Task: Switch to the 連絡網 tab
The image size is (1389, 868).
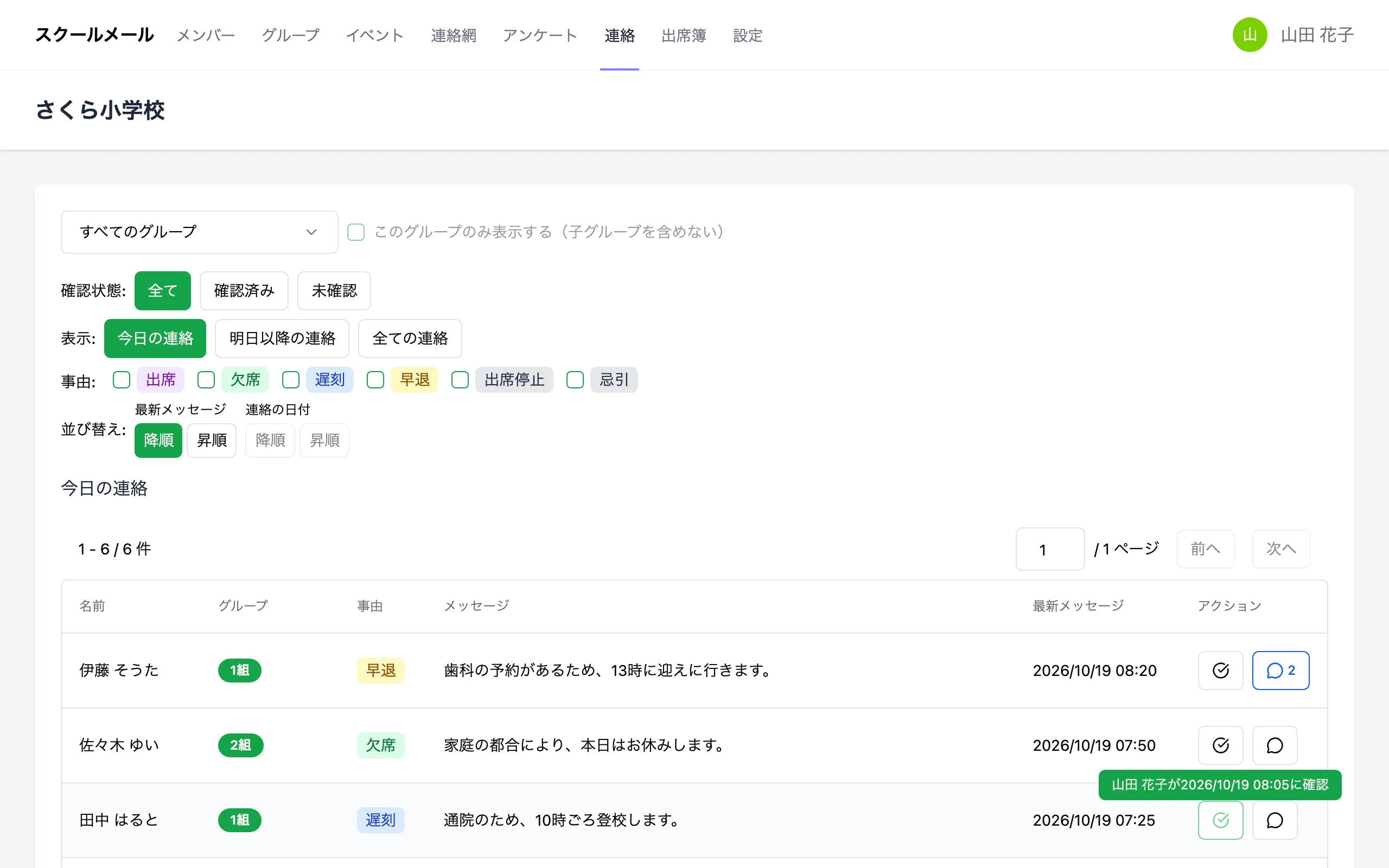Action: 454,36
